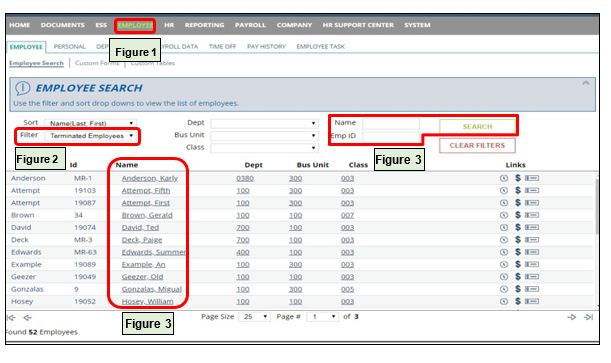Click Class link 007 for Brown
Image resolution: width=611 pixels, height=363 pixels.
347,215
